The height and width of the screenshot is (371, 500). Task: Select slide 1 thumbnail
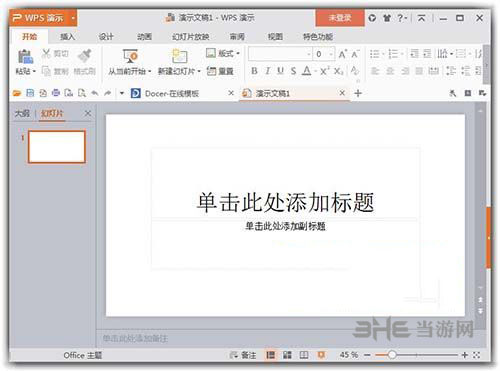pos(57,147)
